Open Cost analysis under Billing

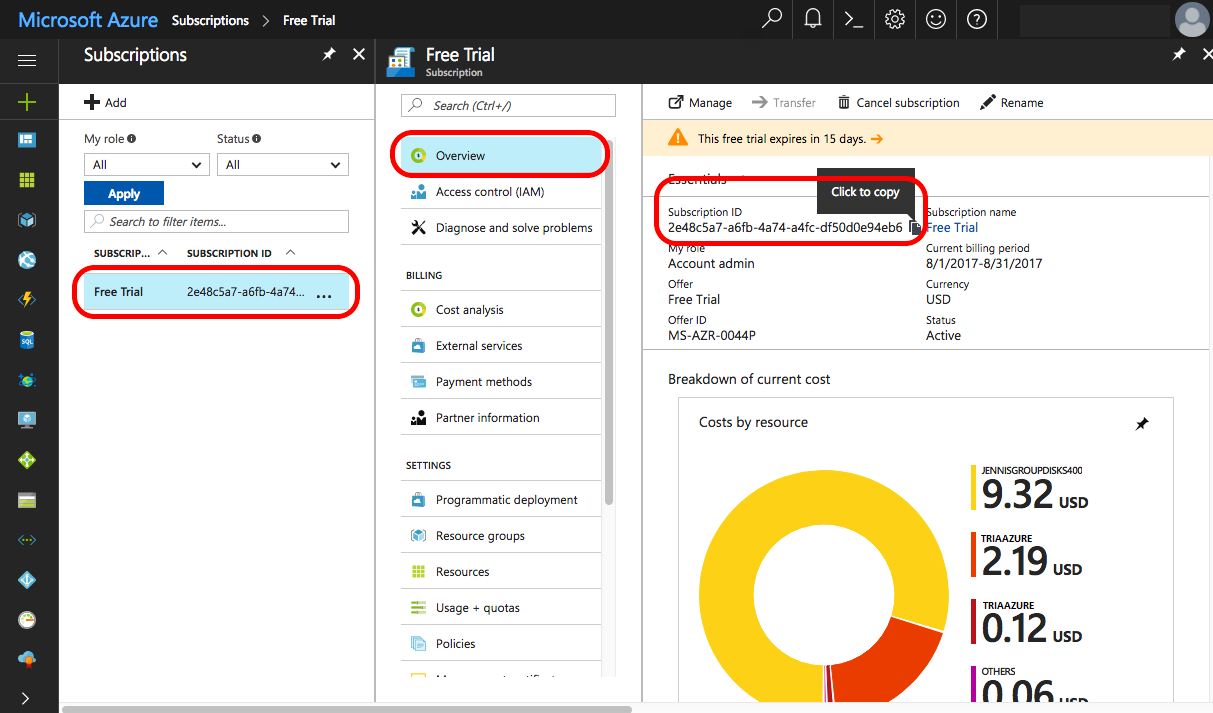click(x=501, y=310)
